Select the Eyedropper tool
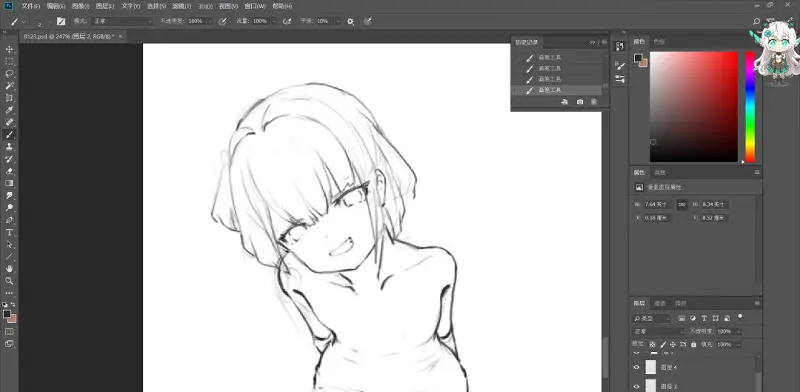 [9, 110]
